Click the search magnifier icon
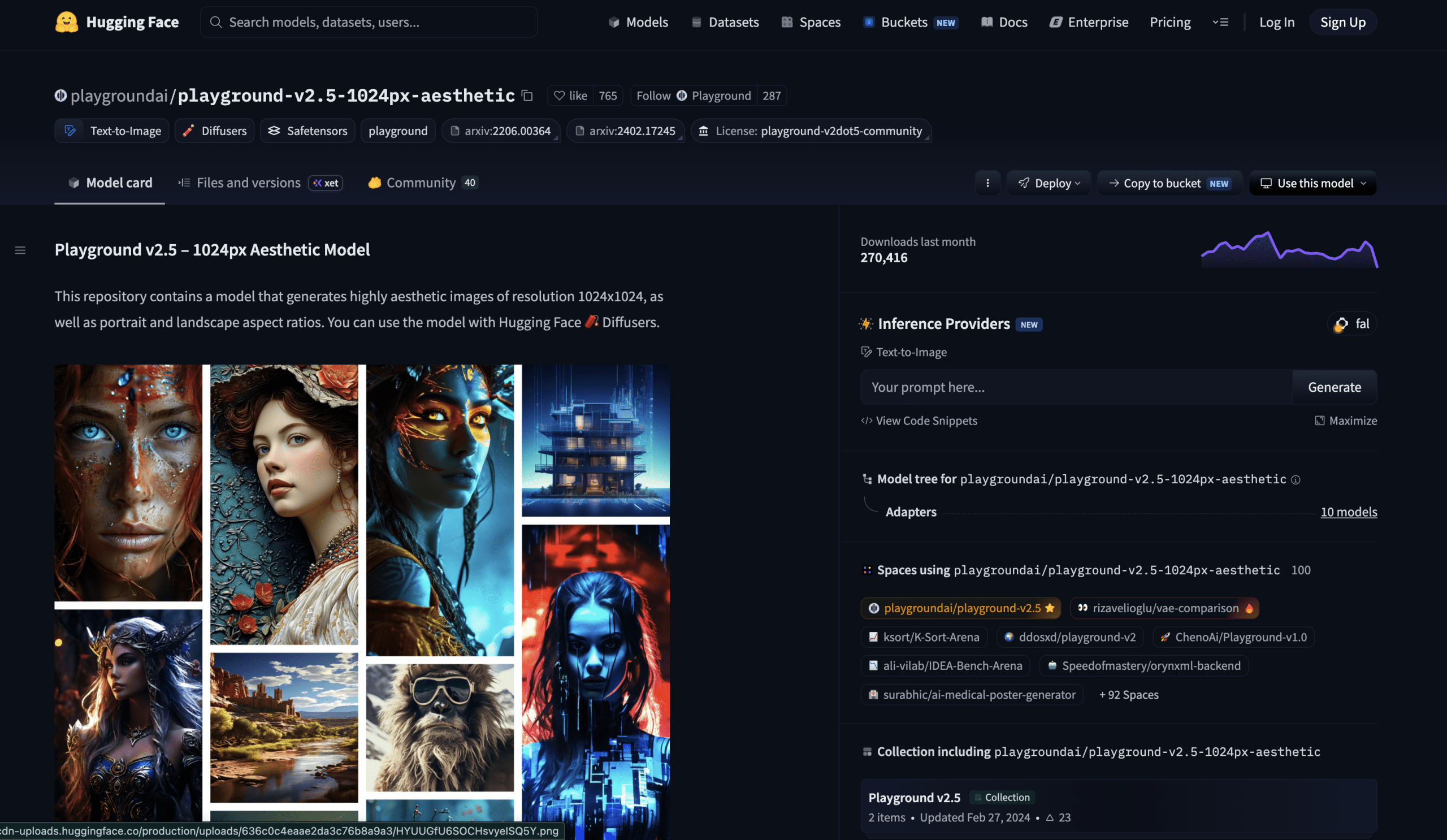 click(x=215, y=22)
